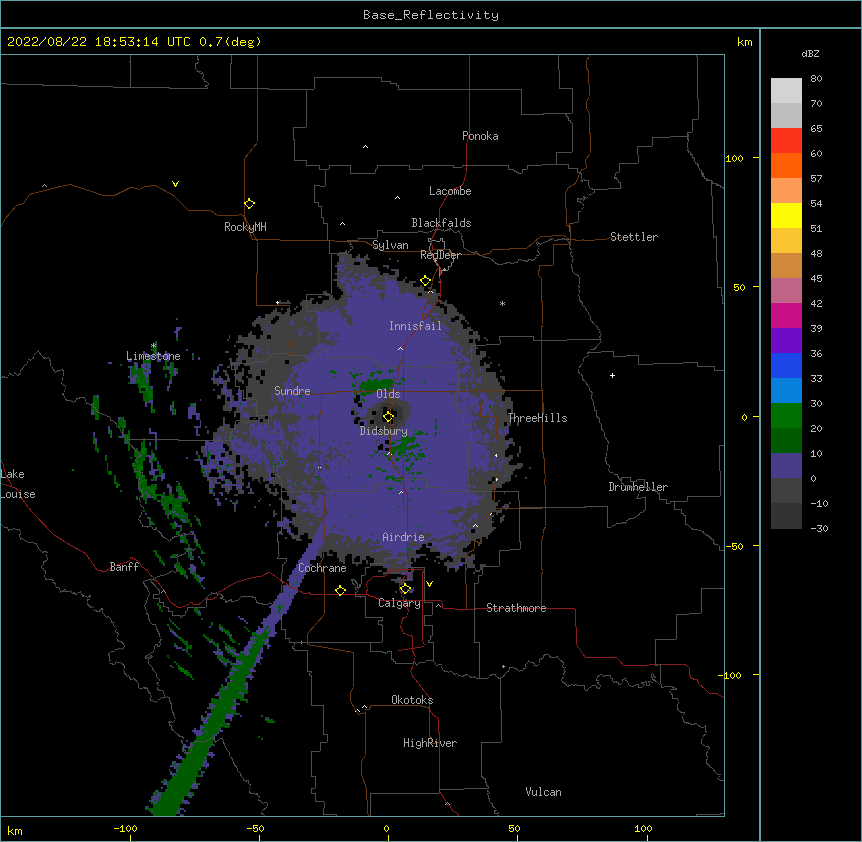Pick the bright green 20–30 dBZ swatch

pyautogui.click(x=786, y=416)
